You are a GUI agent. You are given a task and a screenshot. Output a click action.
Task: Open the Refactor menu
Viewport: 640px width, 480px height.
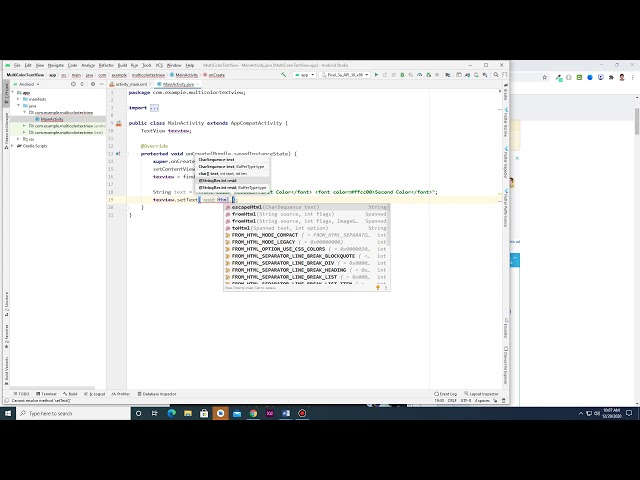106,65
